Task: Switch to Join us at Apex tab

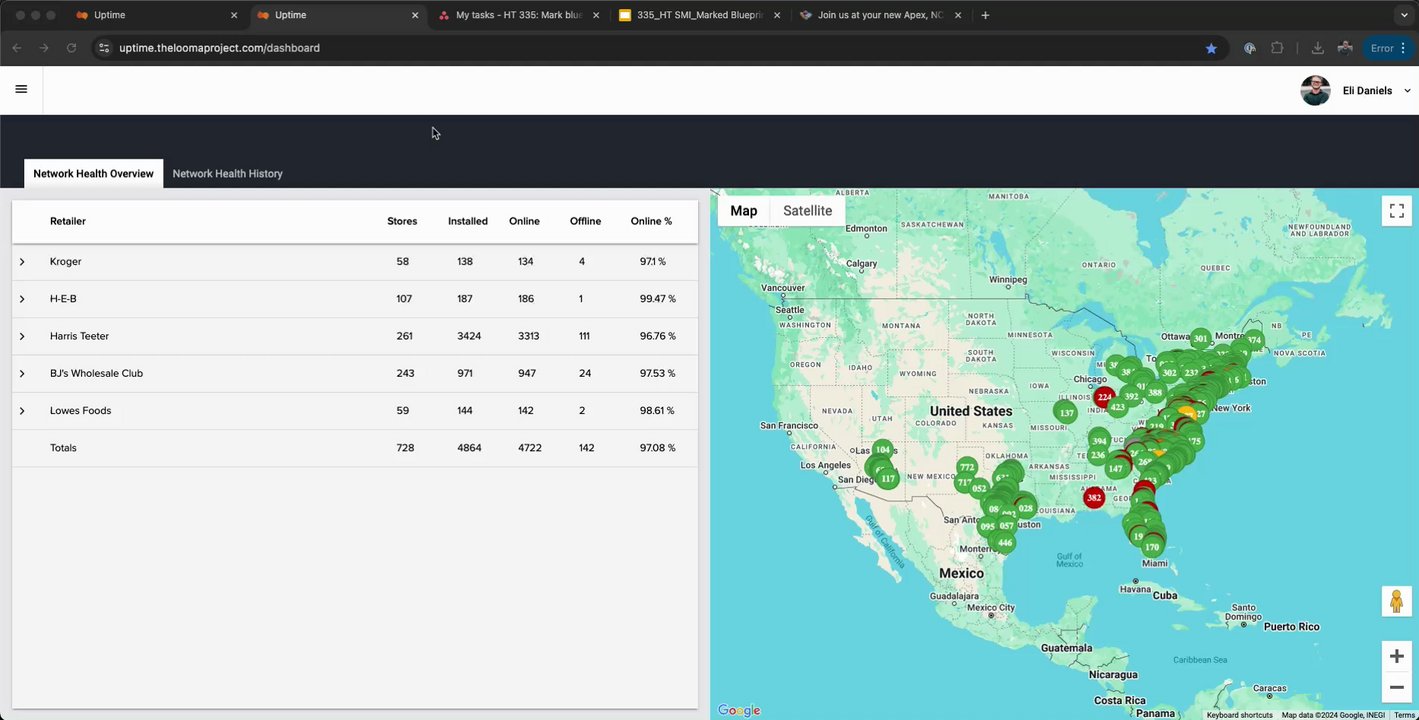Action: click(x=880, y=15)
